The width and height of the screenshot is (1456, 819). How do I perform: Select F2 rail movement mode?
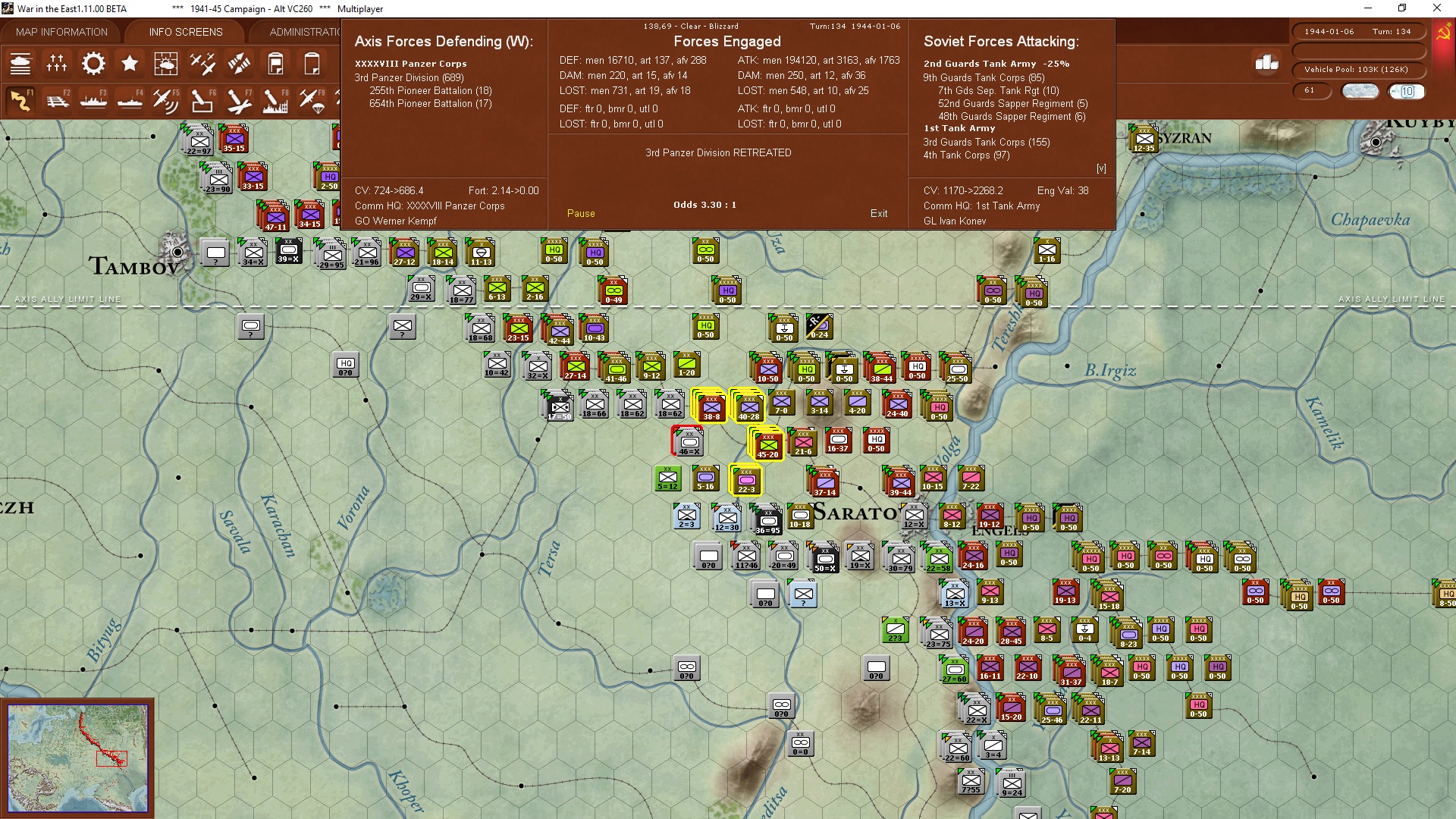pos(58,100)
